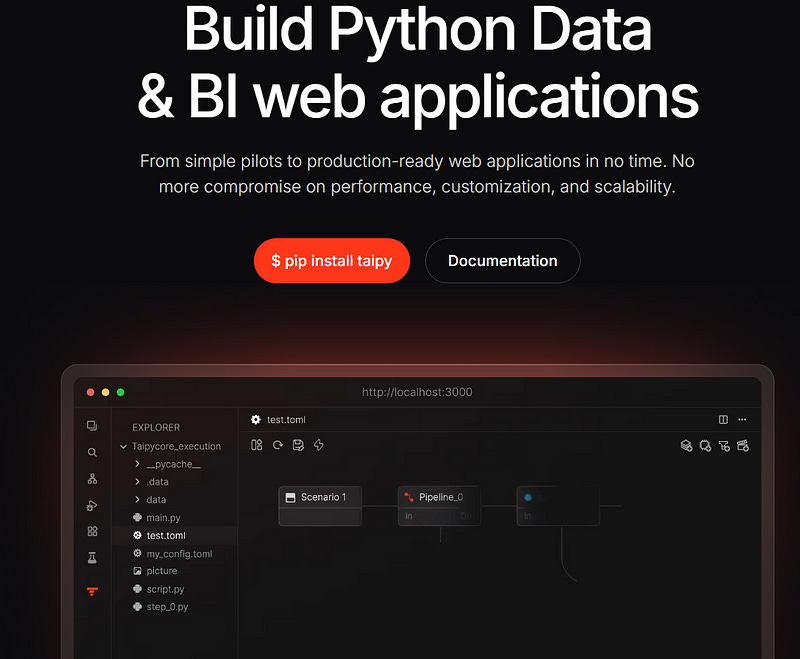
Task: Select the Taipycore_execution folder label
Action: (177, 446)
